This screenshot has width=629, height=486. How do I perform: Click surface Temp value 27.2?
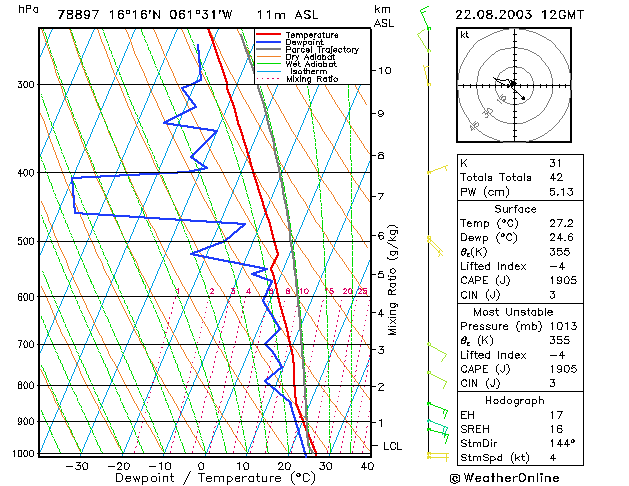tap(561, 223)
